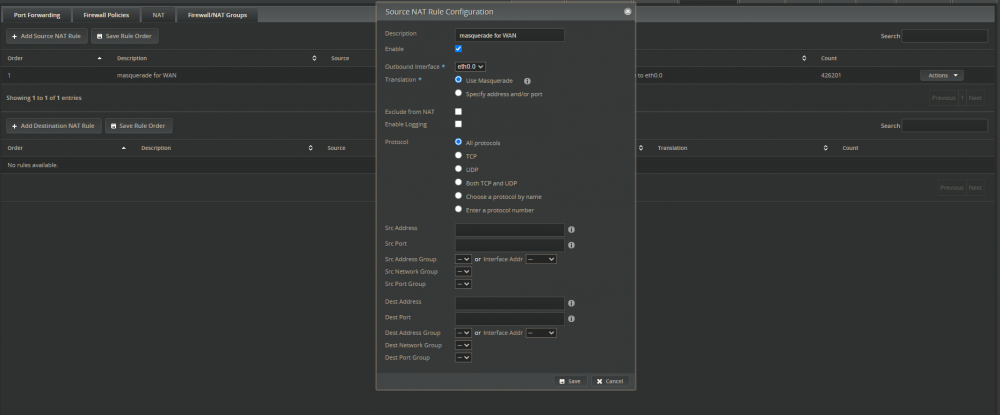The width and height of the screenshot is (1000, 415).
Task: Click Add Destination NAT Rule button
Action: pos(54,126)
